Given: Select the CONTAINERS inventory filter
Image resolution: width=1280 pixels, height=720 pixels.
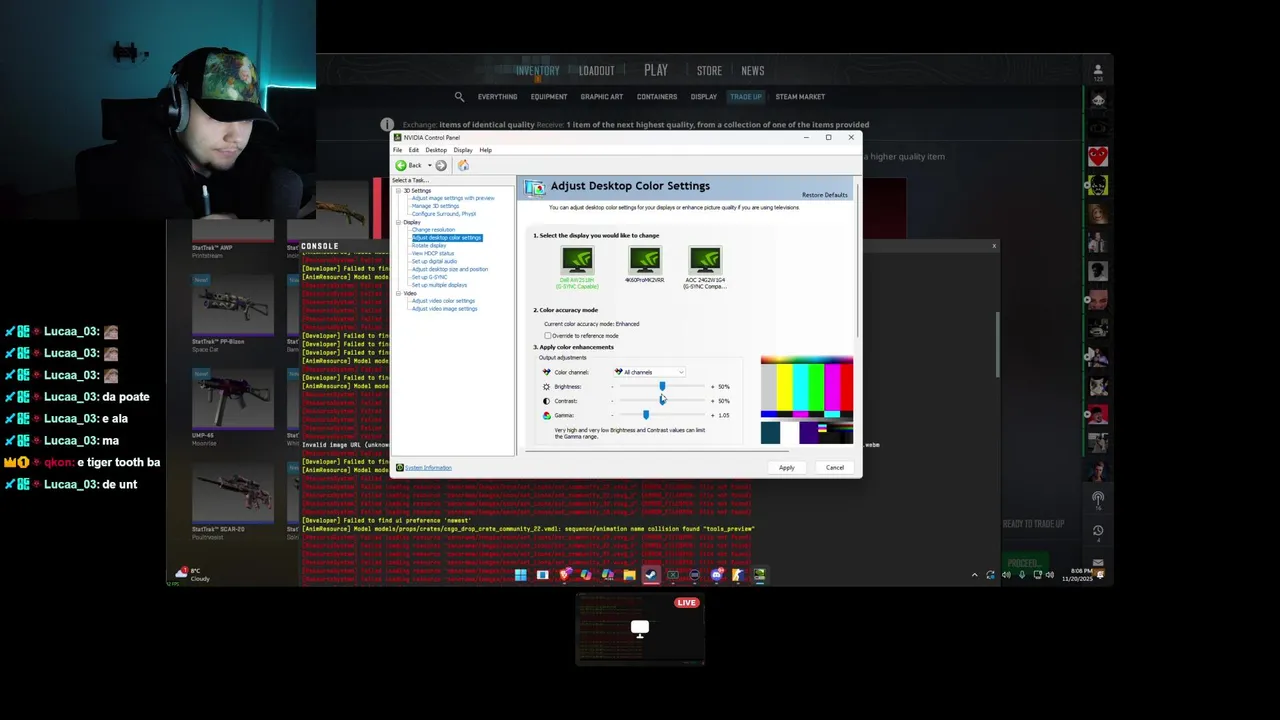Looking at the screenshot, I should click(x=657, y=97).
